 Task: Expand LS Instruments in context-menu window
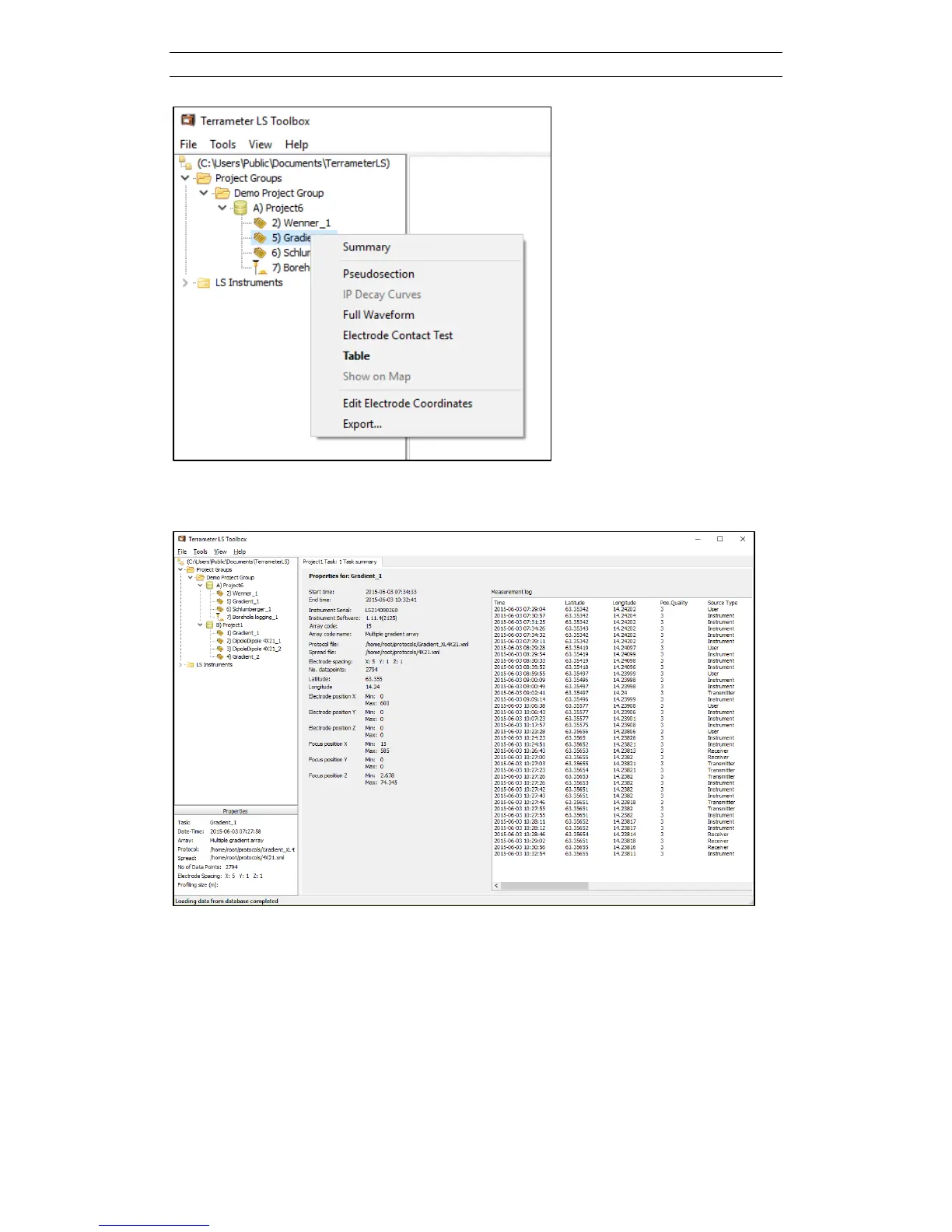(x=185, y=283)
